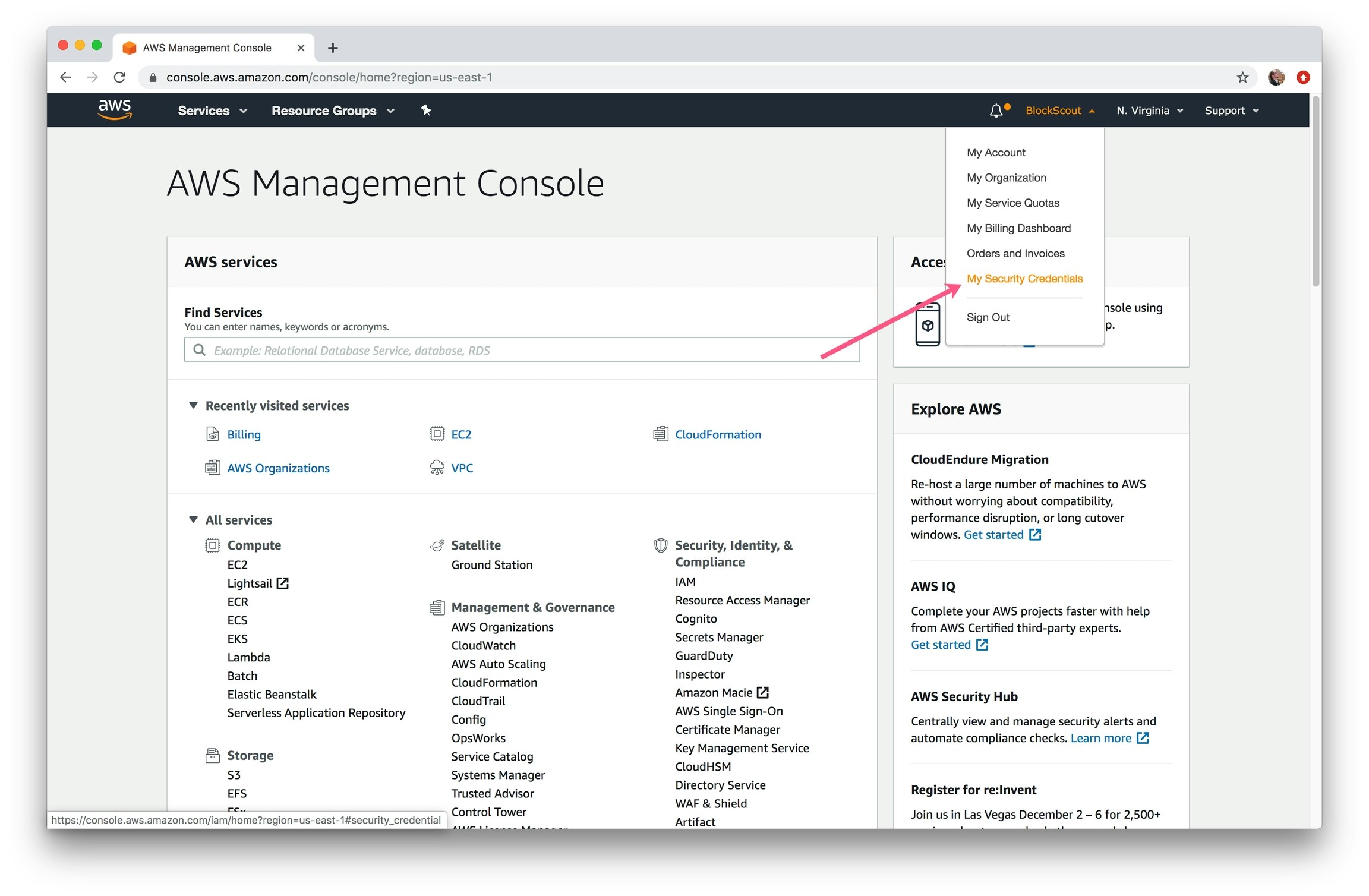Screen dimensions: 1369x896
Task: Click the browser back arrow
Action: coord(65,77)
